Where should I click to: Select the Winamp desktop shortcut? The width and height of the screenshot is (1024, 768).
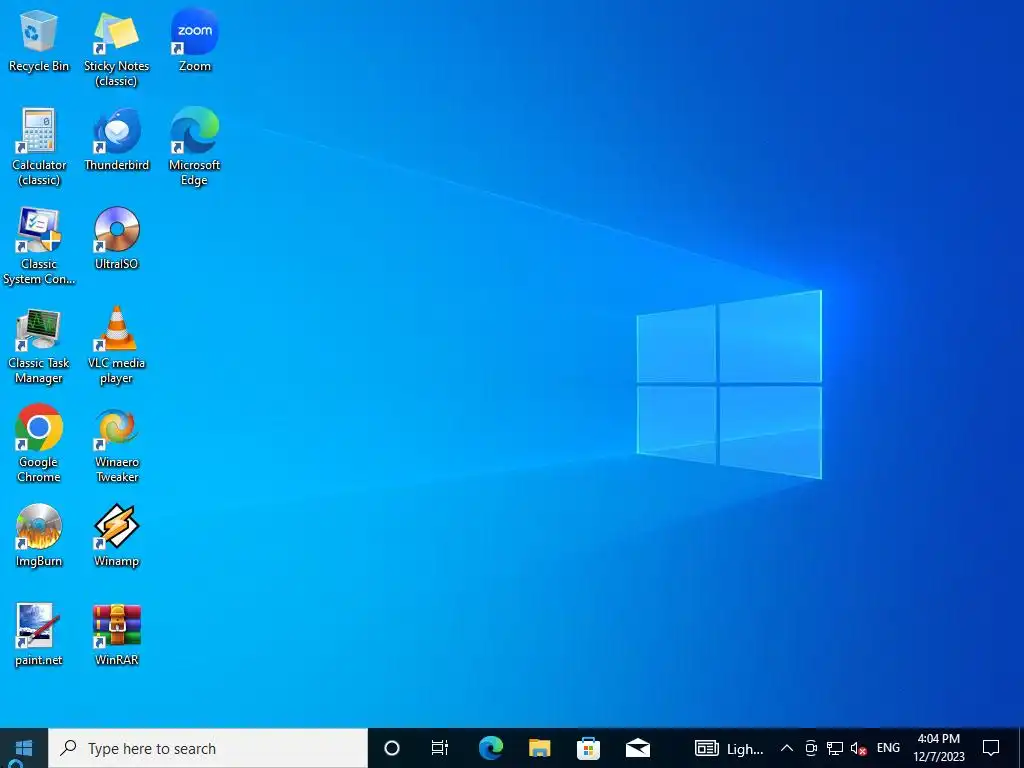pos(116,537)
